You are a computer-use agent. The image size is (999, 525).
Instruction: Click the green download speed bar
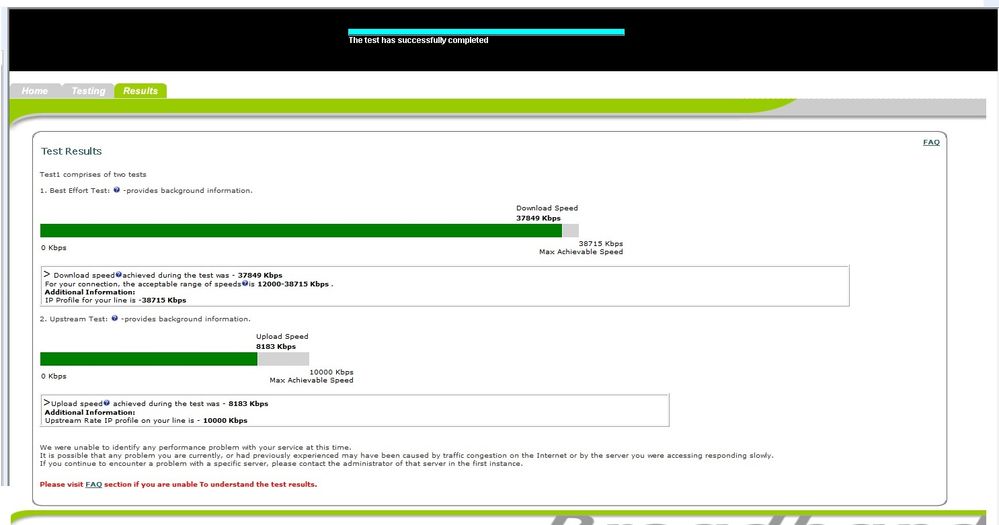pos(300,231)
